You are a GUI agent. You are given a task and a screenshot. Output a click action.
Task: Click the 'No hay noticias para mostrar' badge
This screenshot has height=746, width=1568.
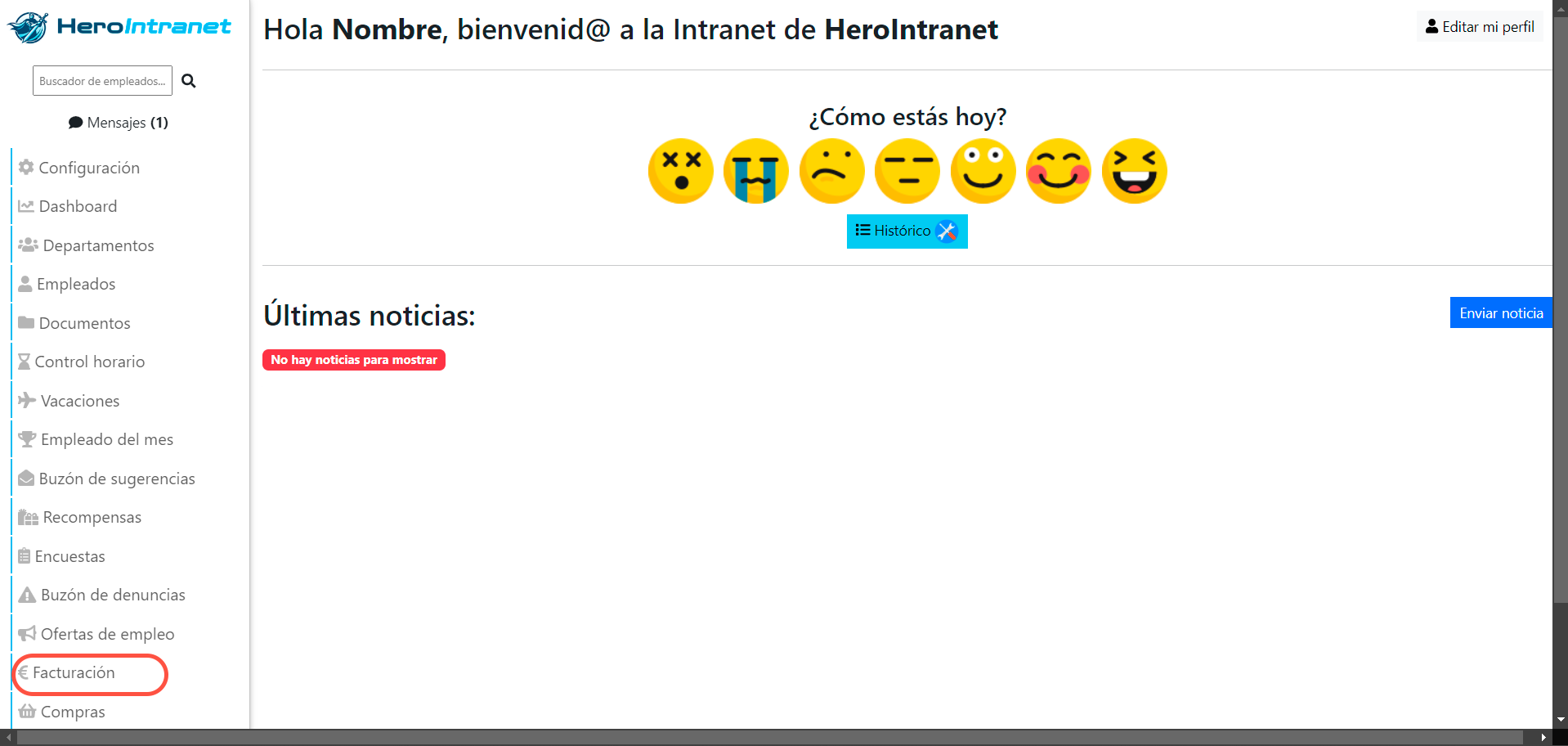tap(354, 360)
